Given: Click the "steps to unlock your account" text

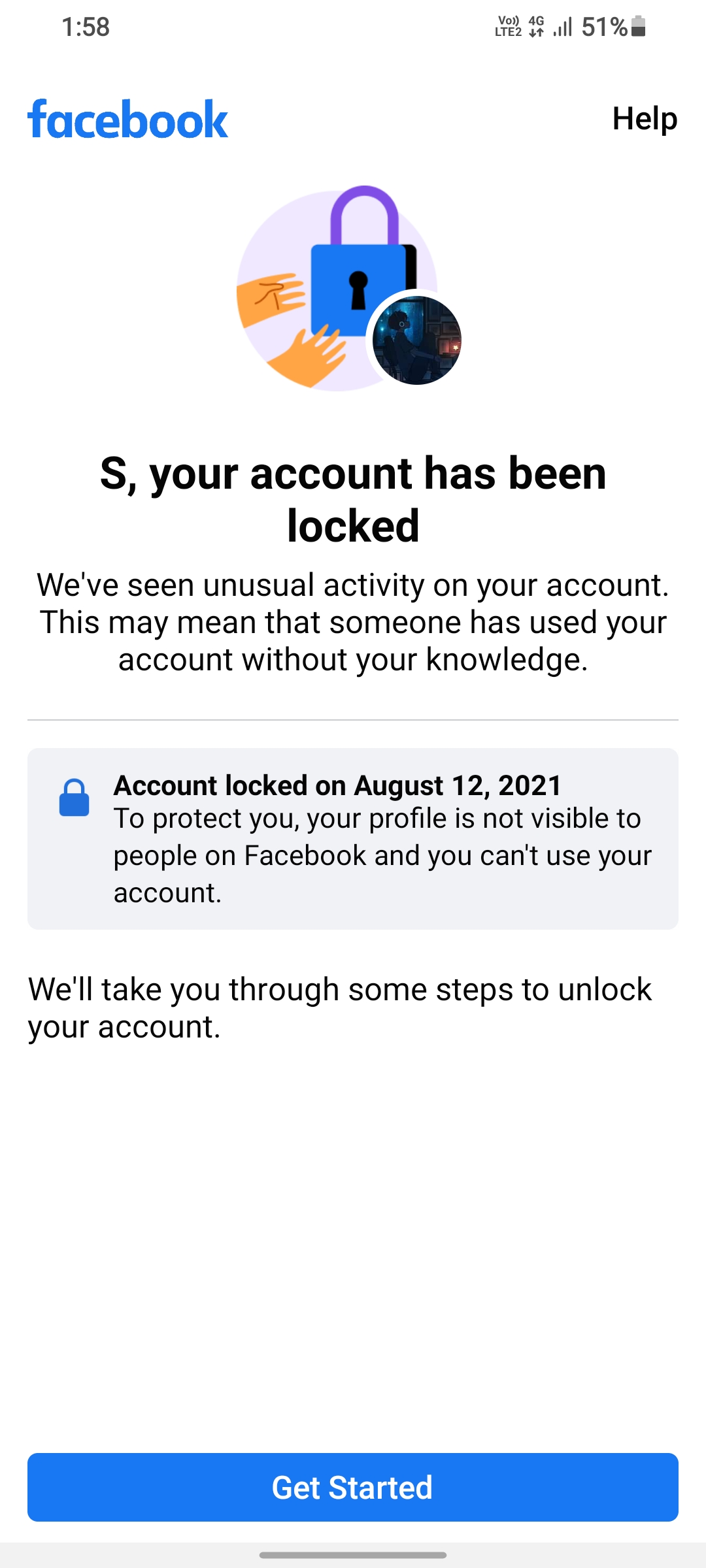Looking at the screenshot, I should pos(340,1008).
